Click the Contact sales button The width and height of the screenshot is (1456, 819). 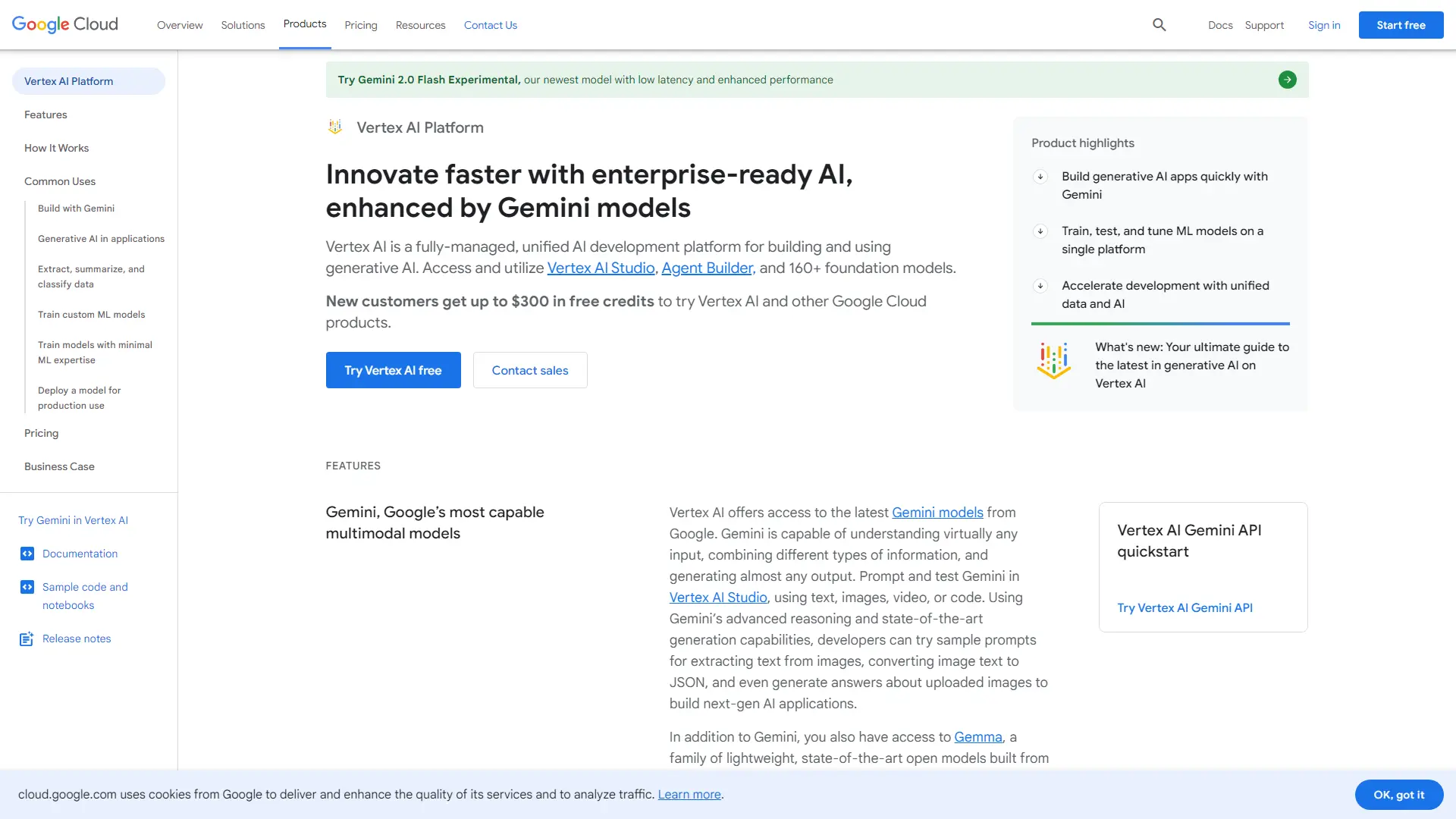pos(529,370)
